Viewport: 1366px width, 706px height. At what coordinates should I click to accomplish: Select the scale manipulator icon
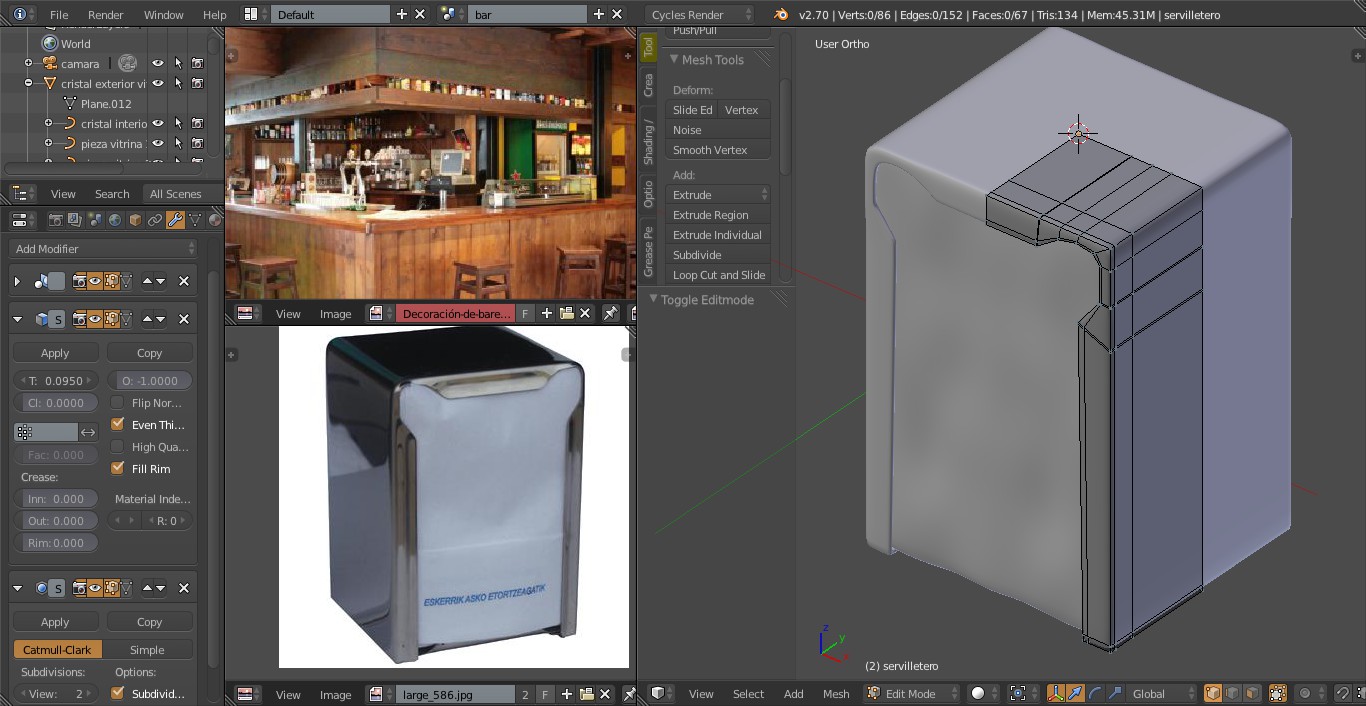coord(1114,693)
